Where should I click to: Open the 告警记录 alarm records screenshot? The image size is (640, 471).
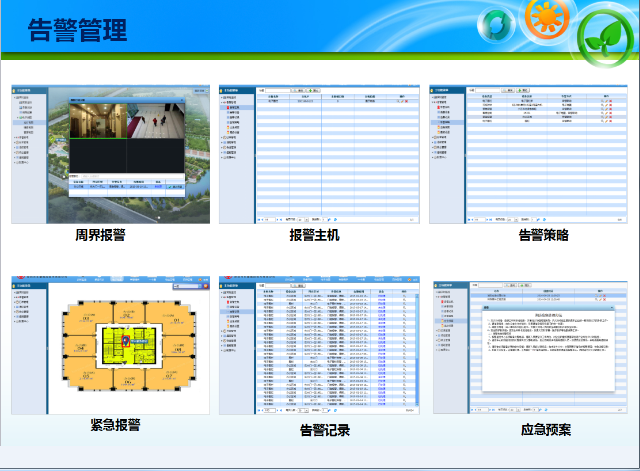[x=319, y=345]
